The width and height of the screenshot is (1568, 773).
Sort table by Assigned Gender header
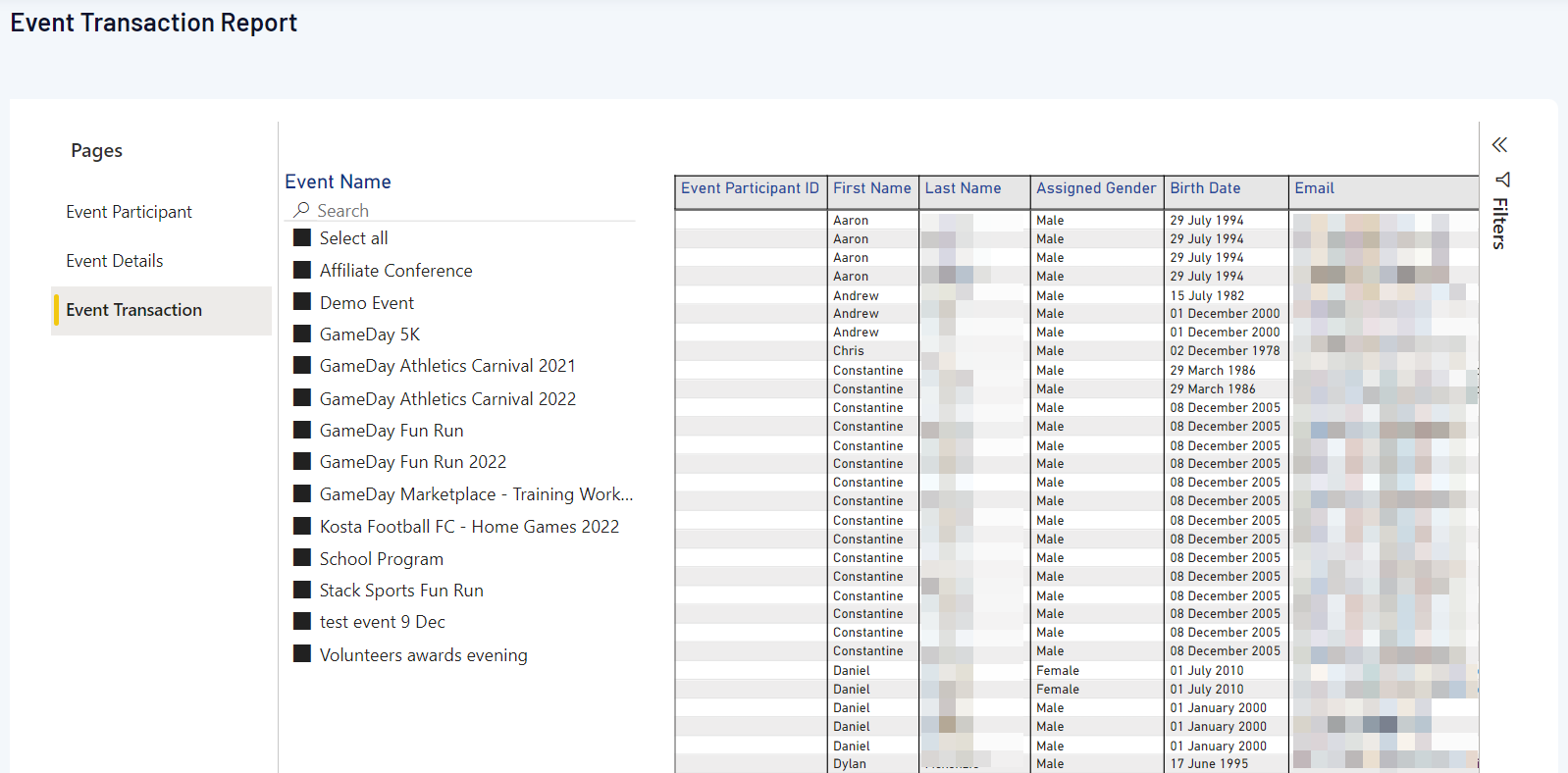coord(1096,188)
